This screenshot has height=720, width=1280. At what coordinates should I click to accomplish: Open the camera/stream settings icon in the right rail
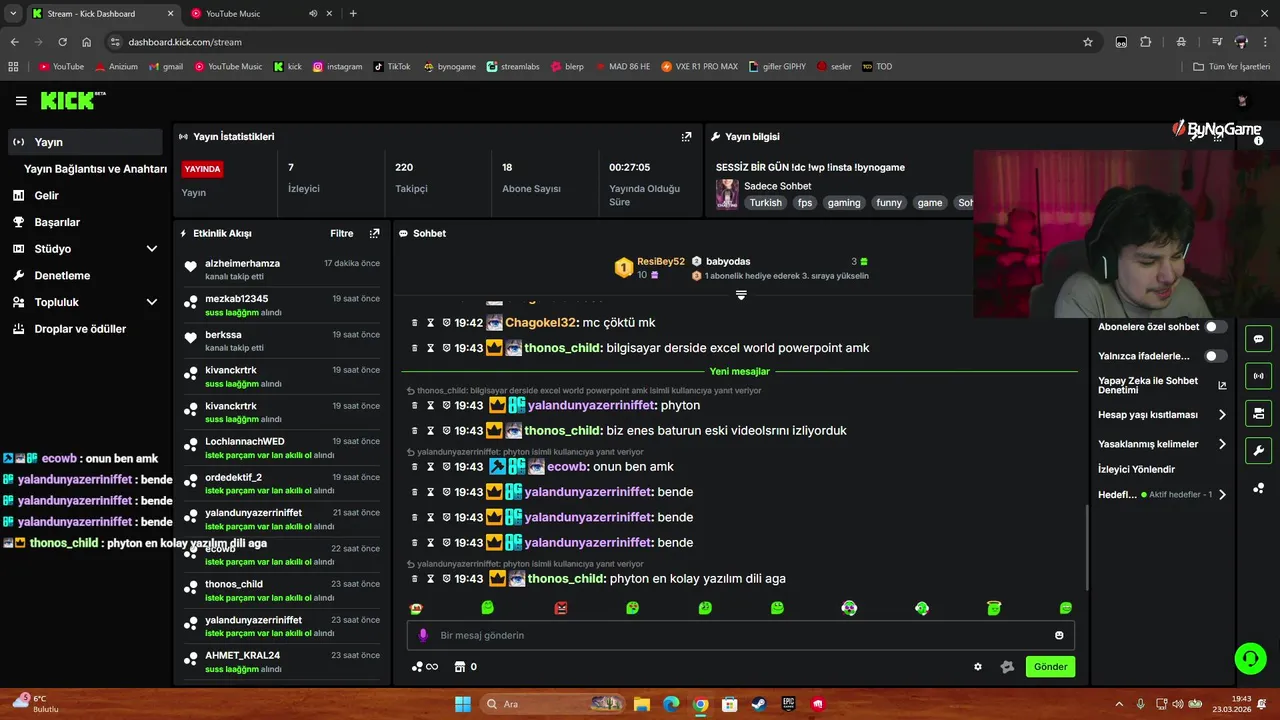(1258, 413)
